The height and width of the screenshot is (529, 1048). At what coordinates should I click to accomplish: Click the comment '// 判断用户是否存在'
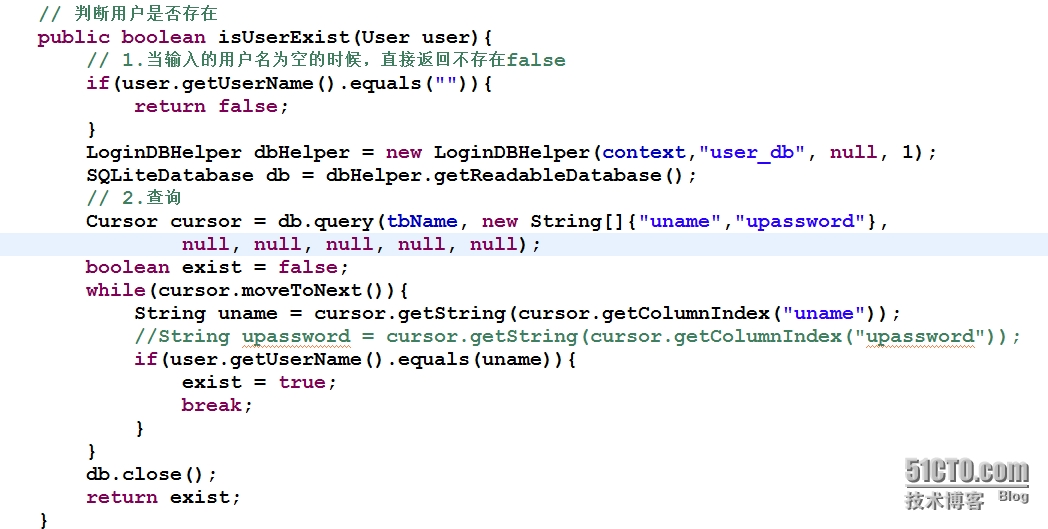128,13
